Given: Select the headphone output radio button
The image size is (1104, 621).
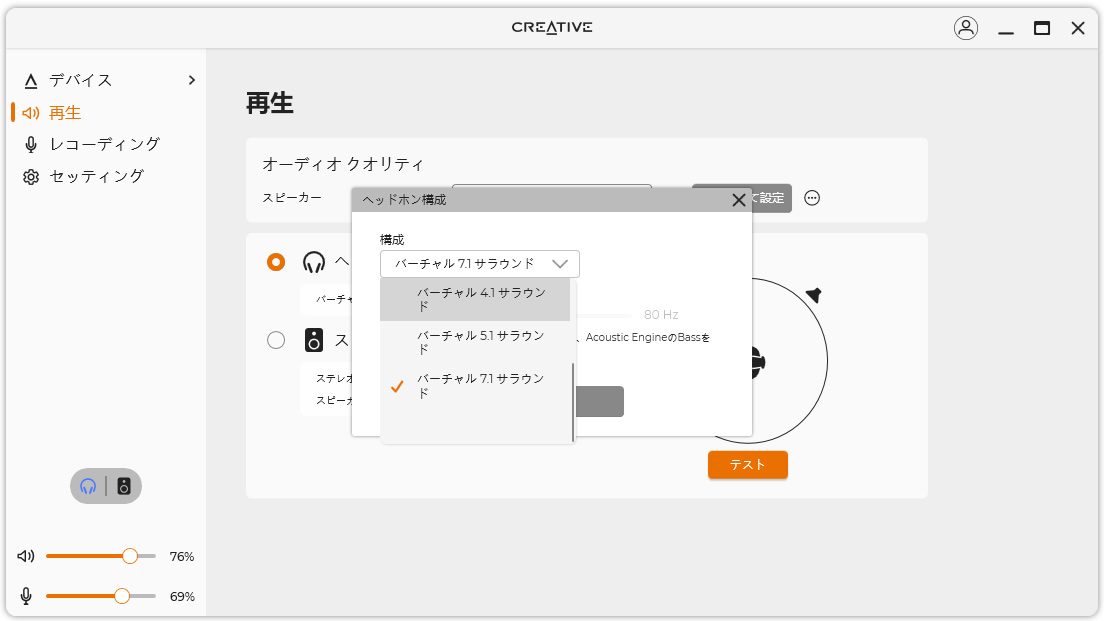Looking at the screenshot, I should (276, 262).
